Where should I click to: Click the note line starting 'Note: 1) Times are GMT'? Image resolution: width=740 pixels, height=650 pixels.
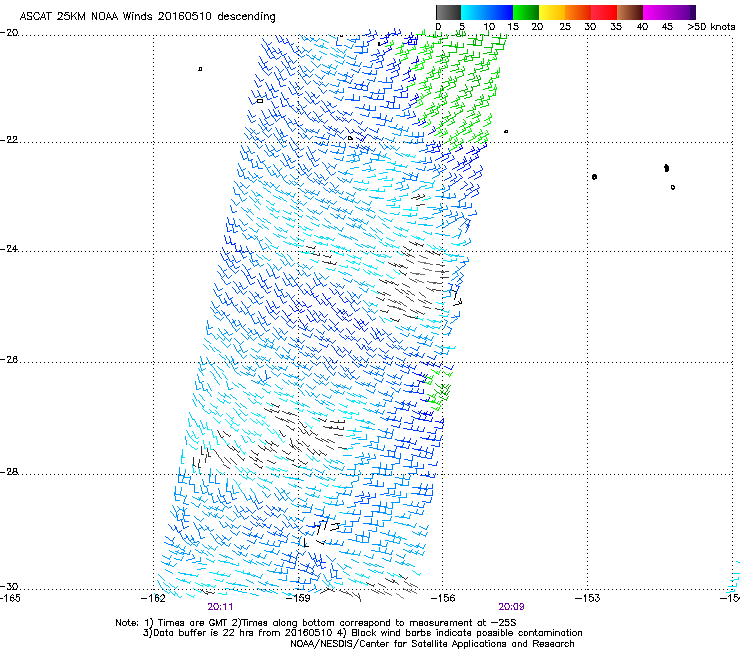(x=316, y=623)
